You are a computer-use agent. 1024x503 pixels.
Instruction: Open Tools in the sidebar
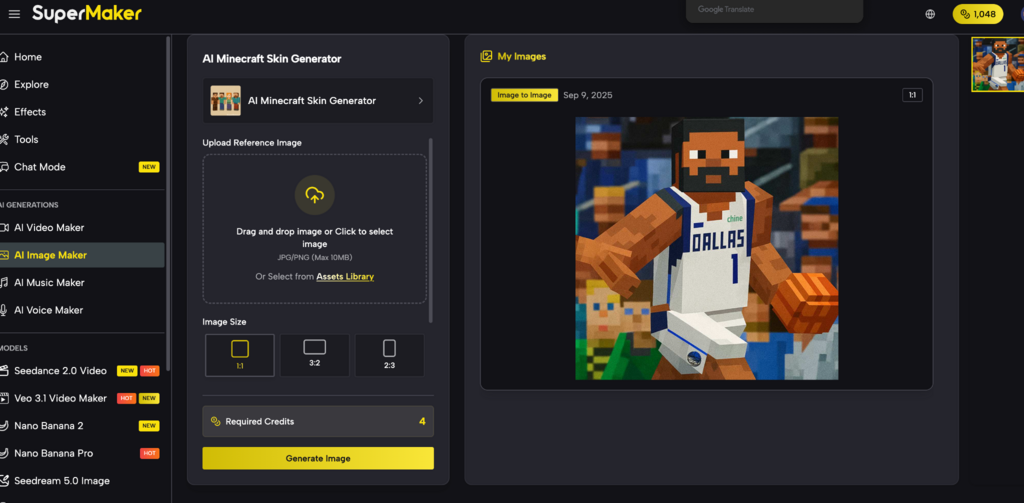(26, 140)
